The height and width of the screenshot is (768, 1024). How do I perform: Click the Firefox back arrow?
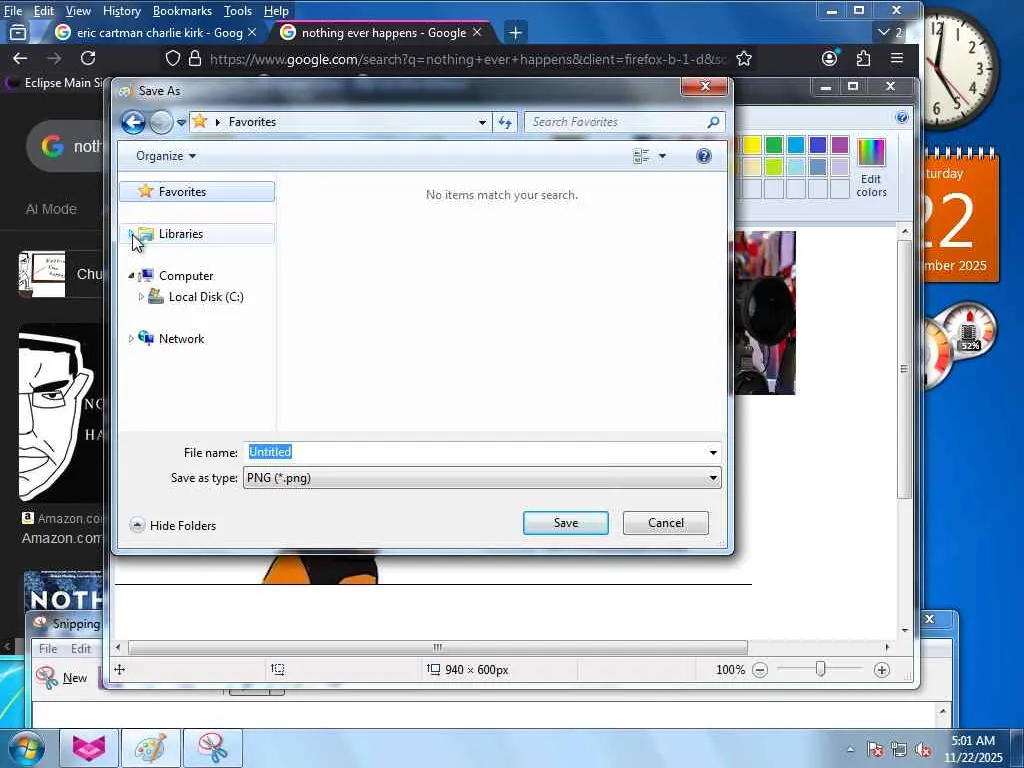click(20, 58)
